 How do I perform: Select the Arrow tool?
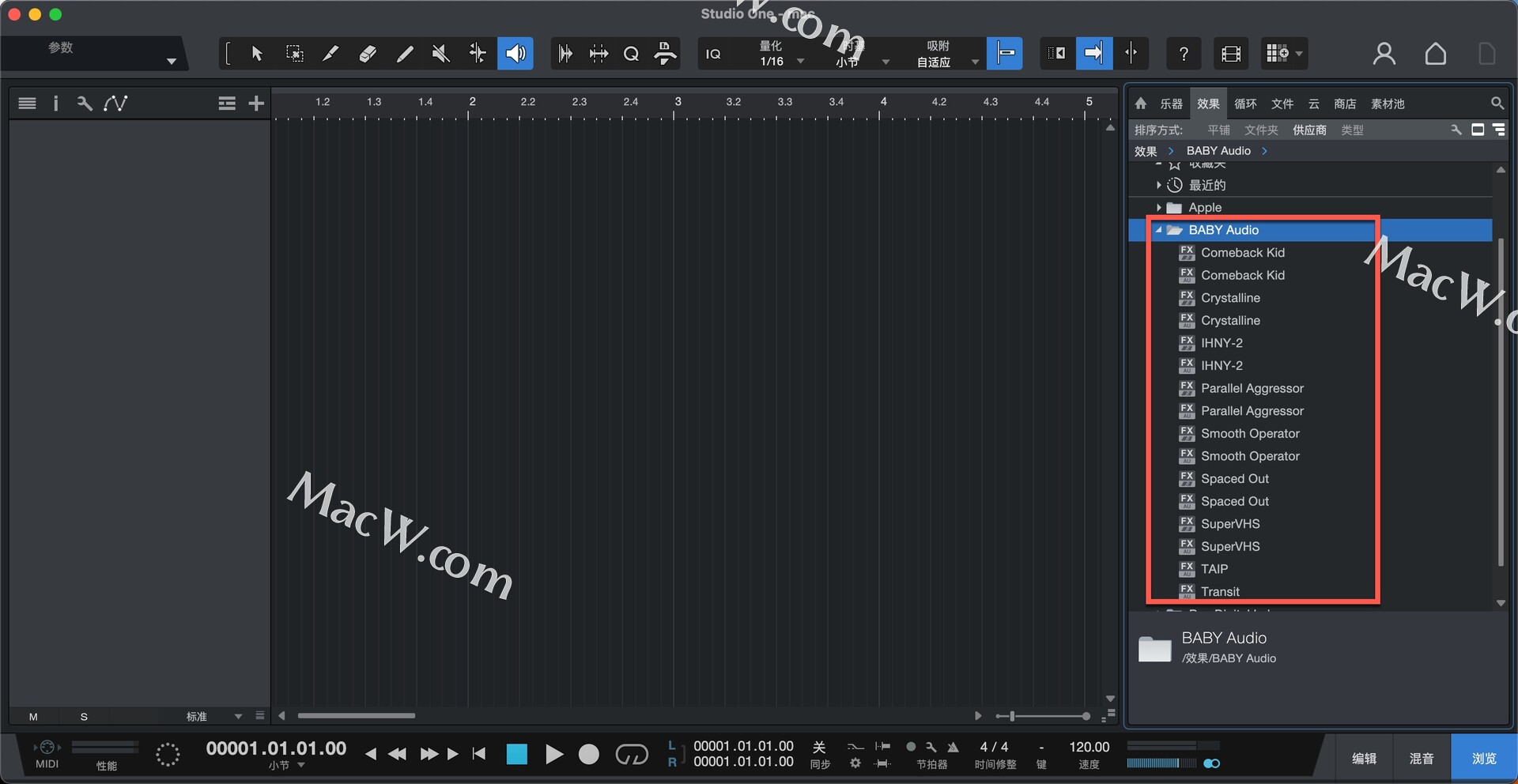pos(257,54)
